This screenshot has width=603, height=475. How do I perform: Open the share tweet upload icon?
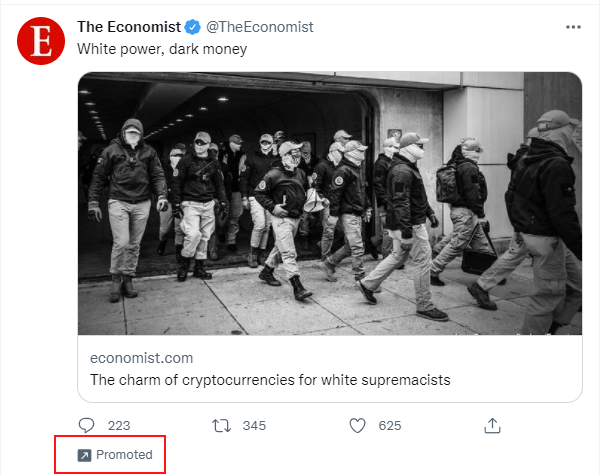pyautogui.click(x=492, y=426)
